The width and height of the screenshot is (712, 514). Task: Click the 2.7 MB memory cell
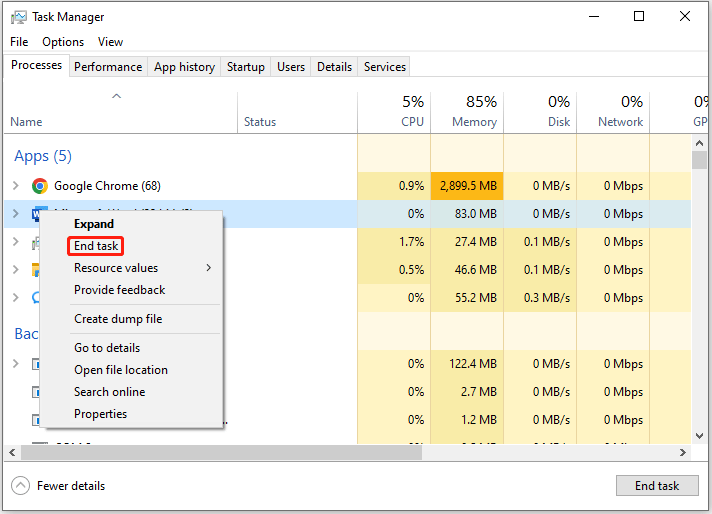coord(467,392)
